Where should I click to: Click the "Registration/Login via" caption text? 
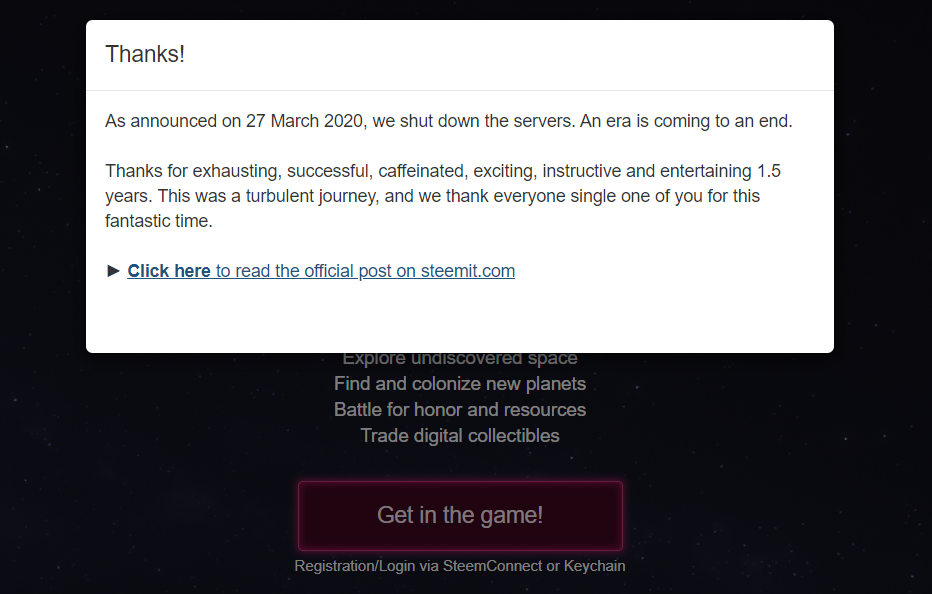pyautogui.click(x=367, y=566)
